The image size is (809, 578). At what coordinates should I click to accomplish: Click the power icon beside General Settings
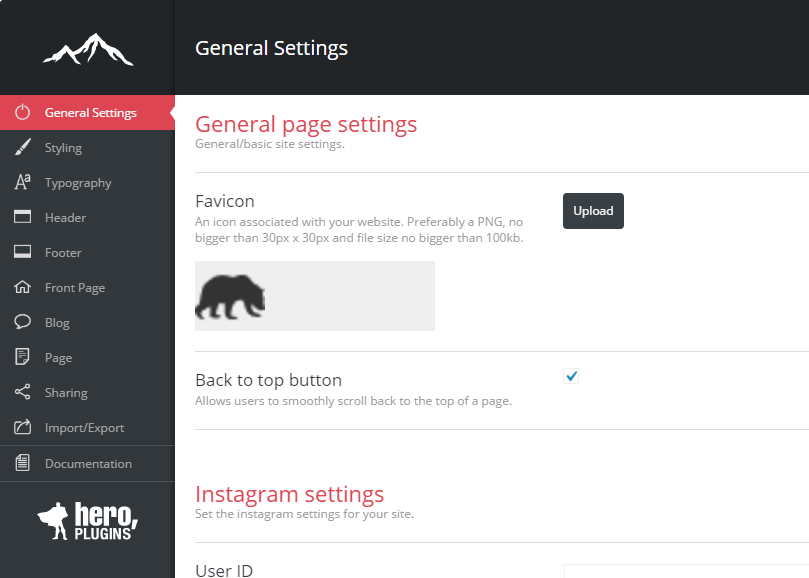point(23,113)
